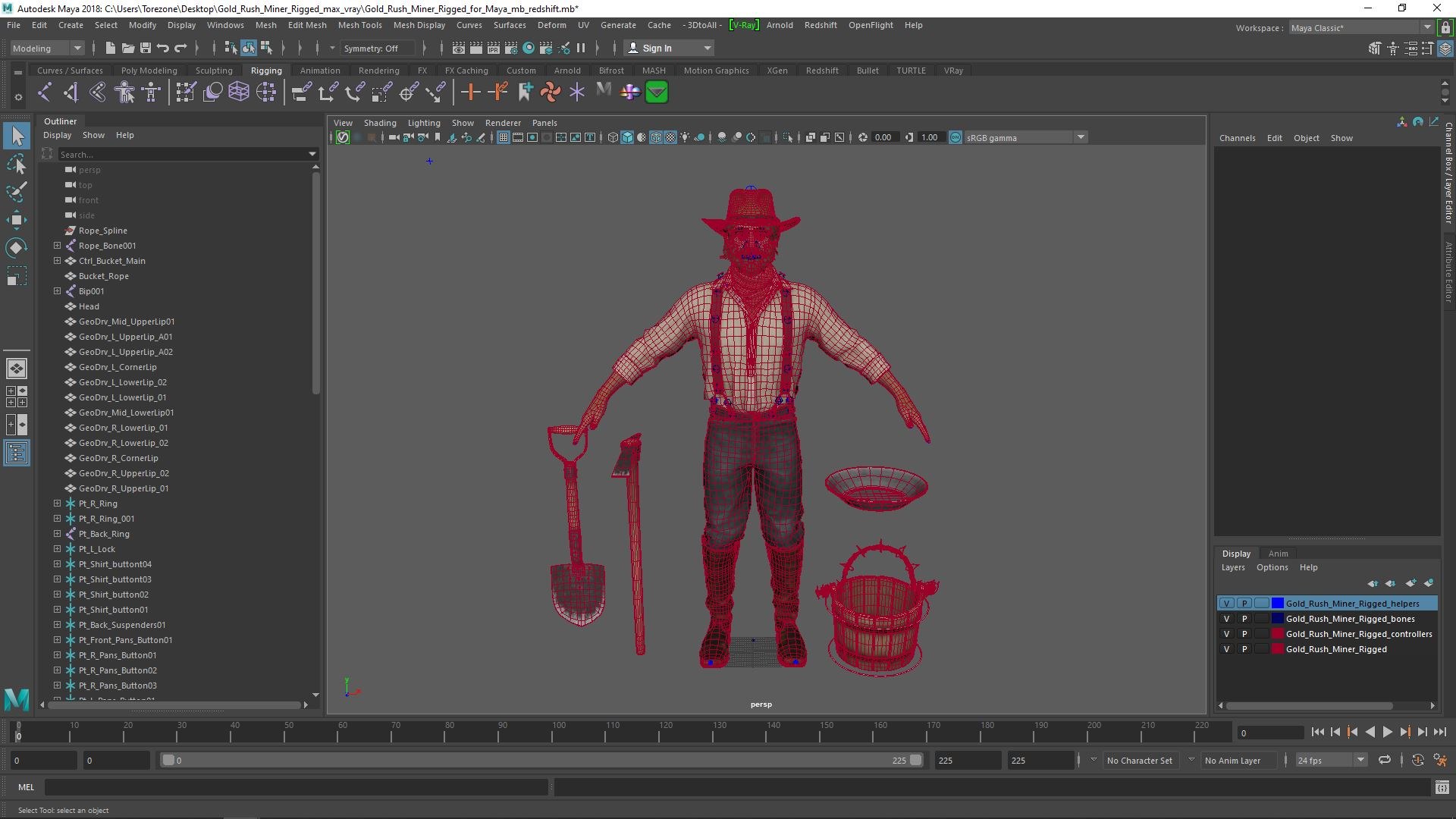Viewport: 1456px width, 819px height.
Task: Open the Deform menu
Action: pos(551,25)
